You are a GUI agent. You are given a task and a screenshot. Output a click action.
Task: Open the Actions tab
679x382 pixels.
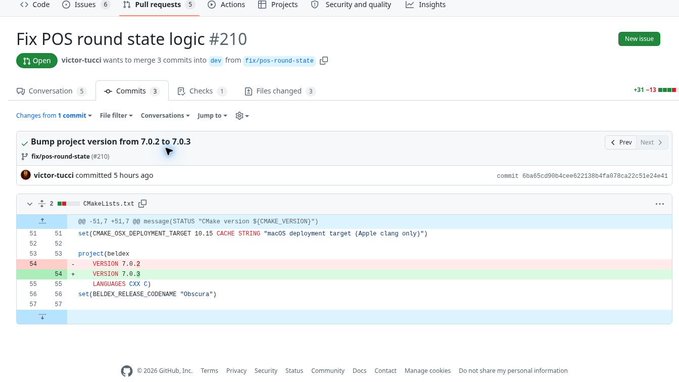pos(226,5)
